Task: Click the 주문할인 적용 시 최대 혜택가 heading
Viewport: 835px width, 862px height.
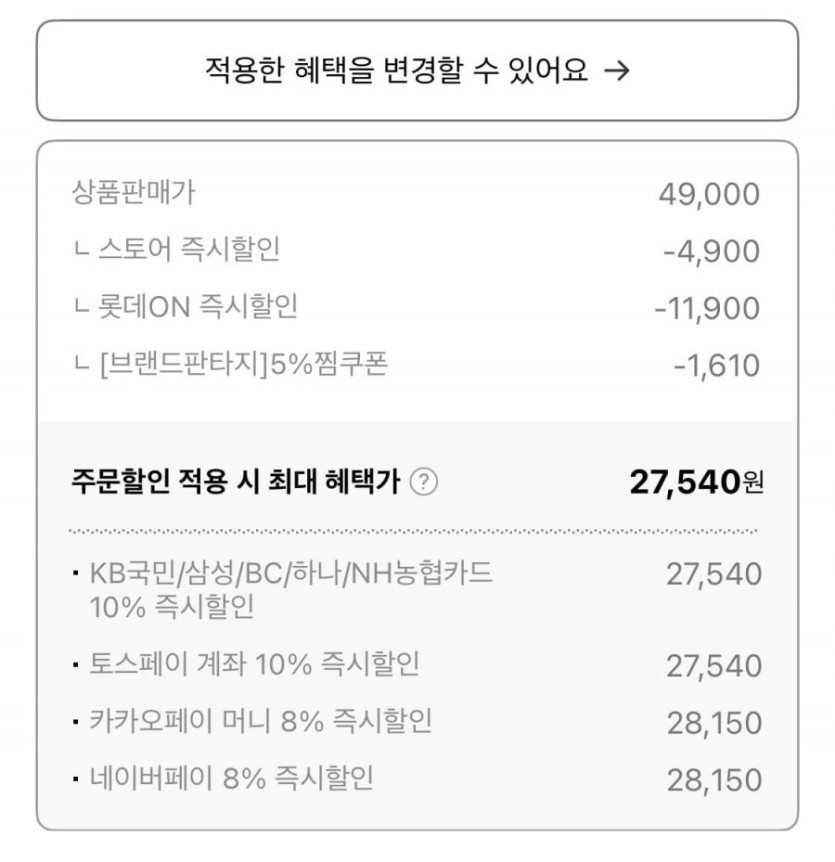Action: pyautogui.click(x=236, y=483)
